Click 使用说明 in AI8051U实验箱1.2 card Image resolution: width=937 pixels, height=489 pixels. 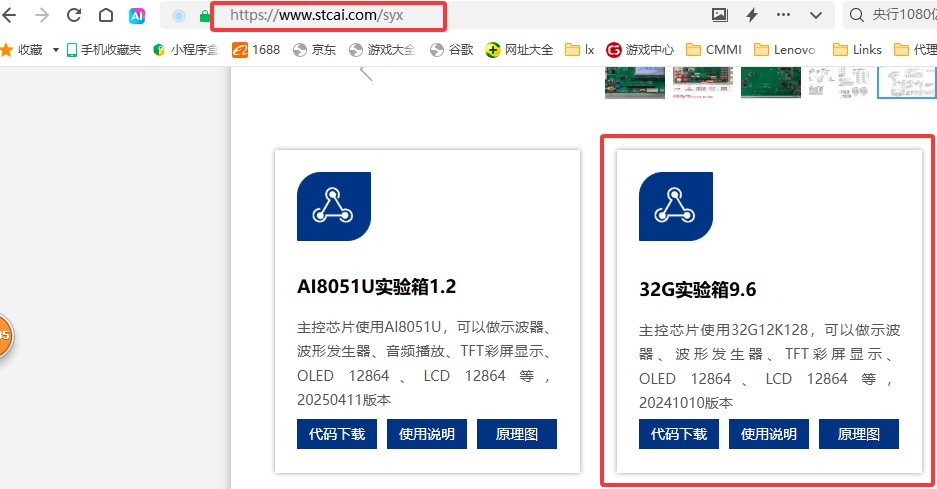pos(427,434)
